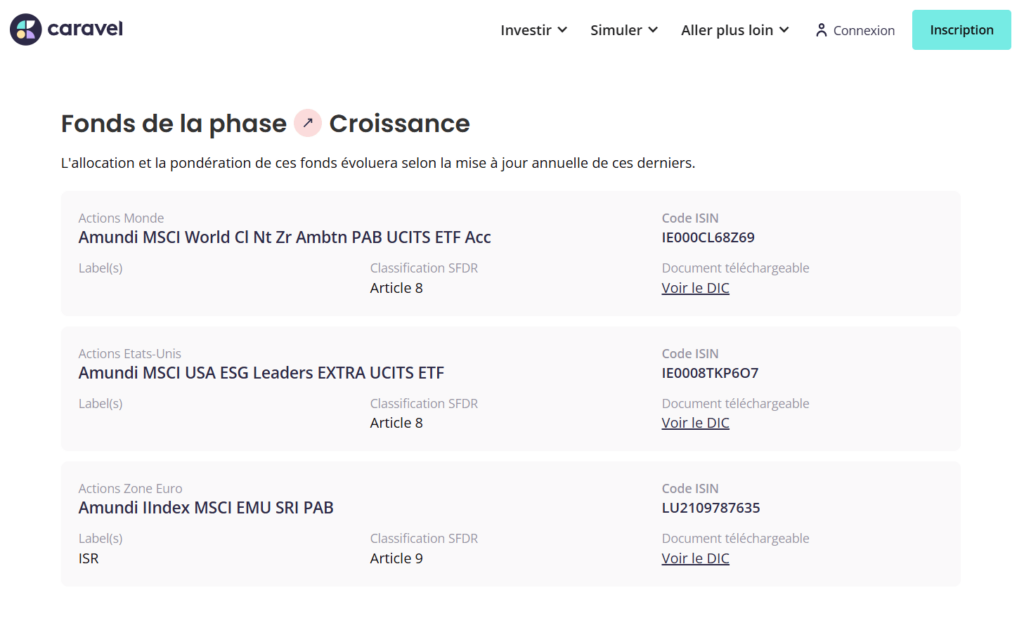Click the Actions Monde category label
This screenshot has width=1024, height=623.
(121, 218)
